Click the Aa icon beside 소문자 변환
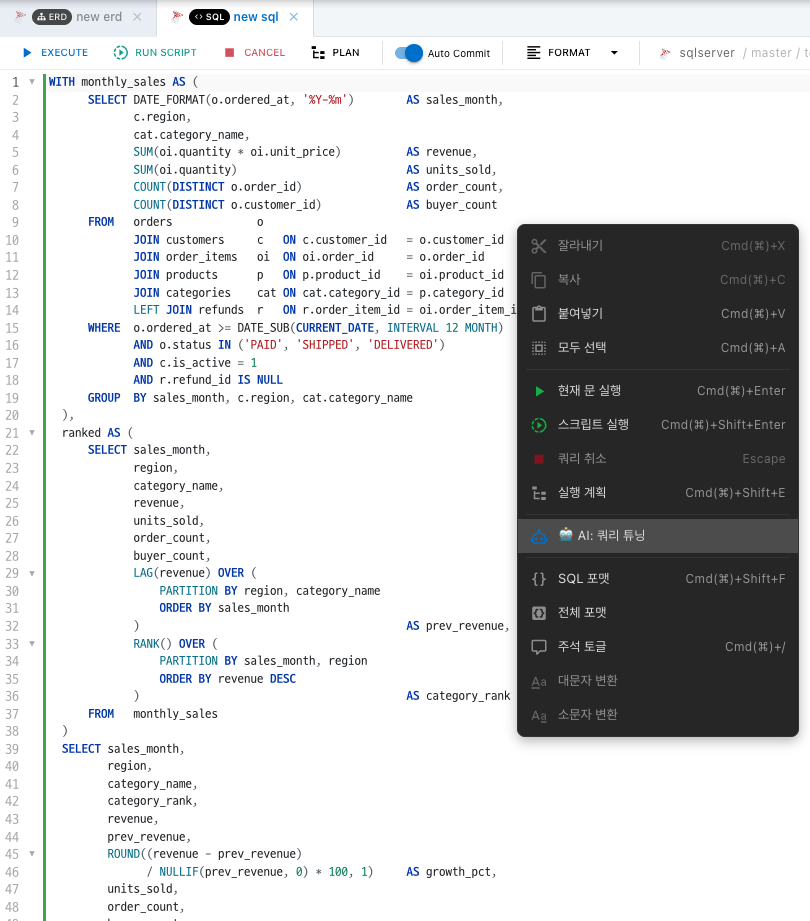 (539, 715)
